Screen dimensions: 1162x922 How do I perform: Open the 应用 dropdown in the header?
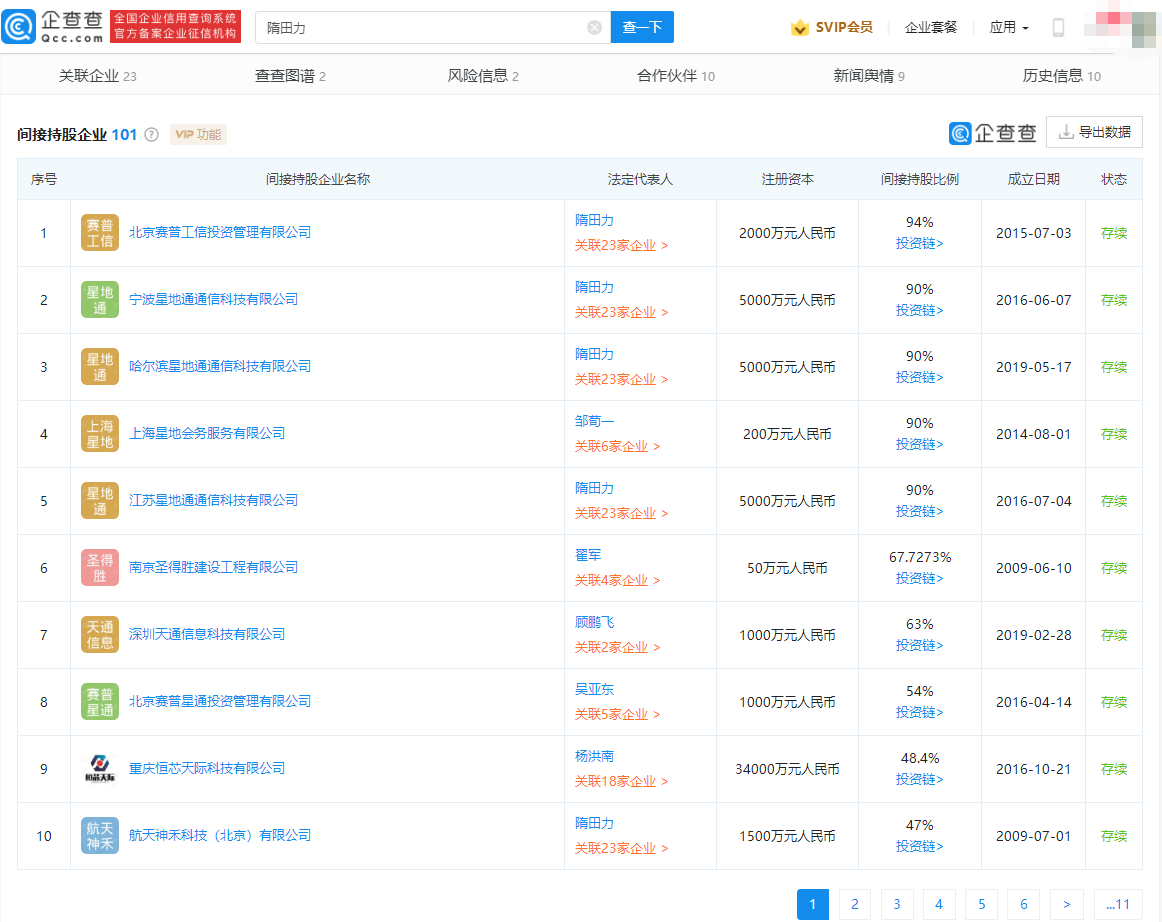coord(1008,27)
